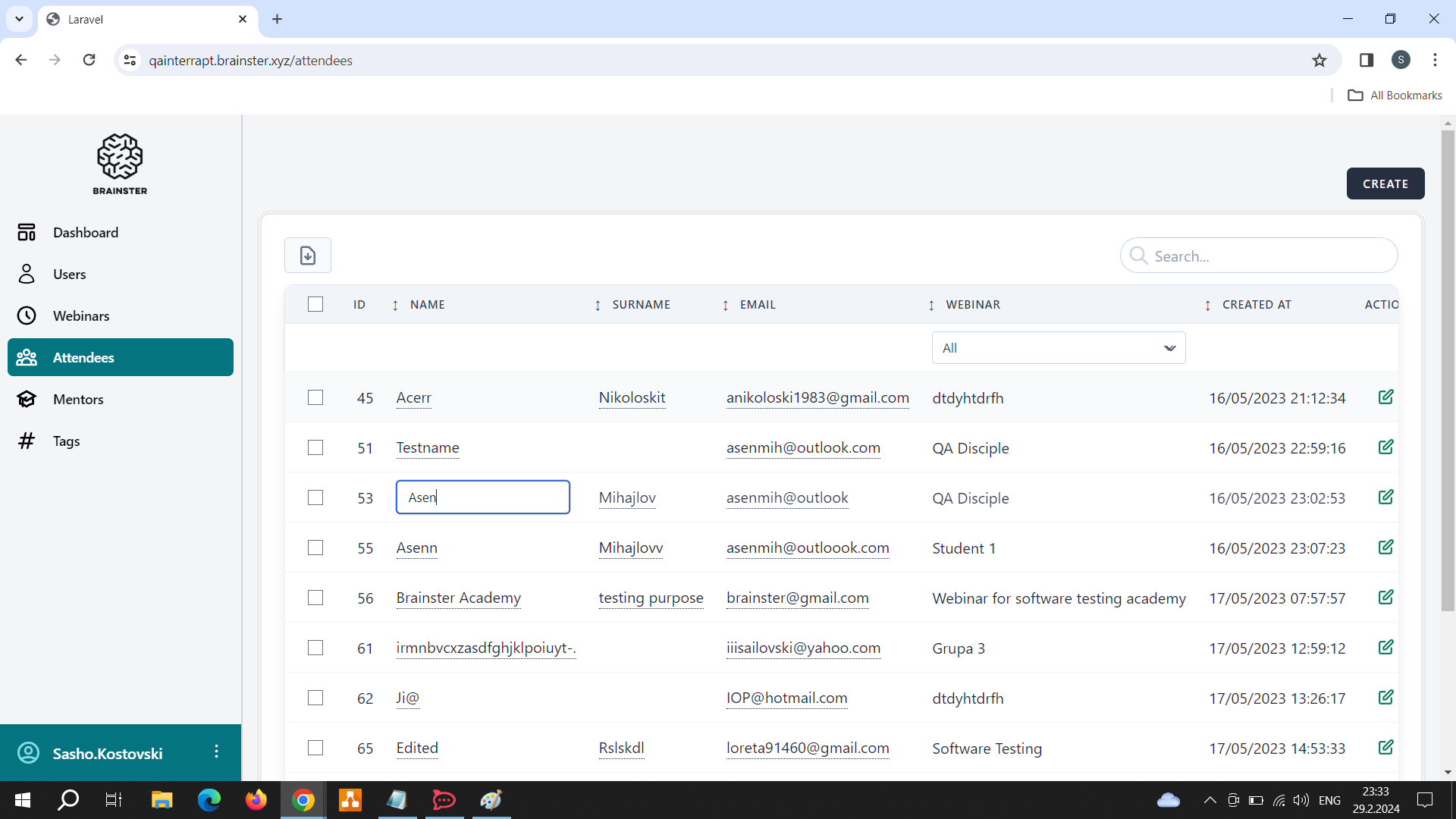Click the export download icon button
Screen dimensions: 1456x819
click(307, 256)
